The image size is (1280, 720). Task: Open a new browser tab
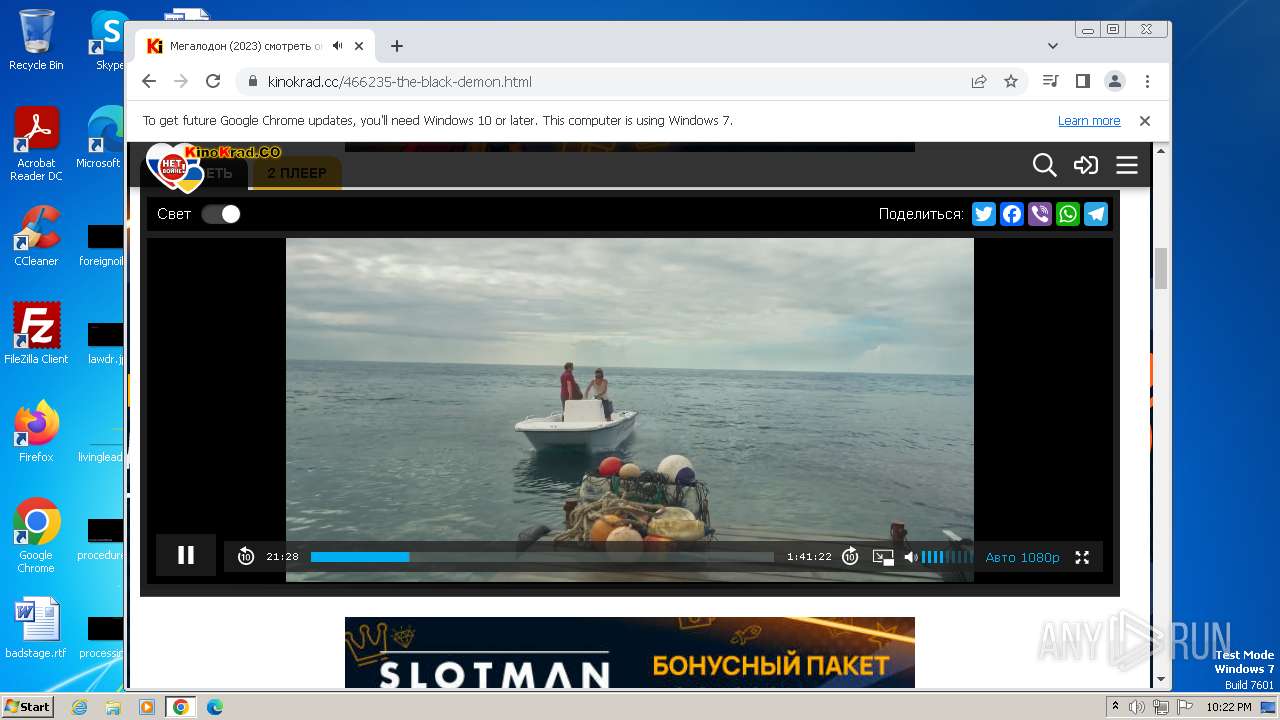[x=397, y=46]
